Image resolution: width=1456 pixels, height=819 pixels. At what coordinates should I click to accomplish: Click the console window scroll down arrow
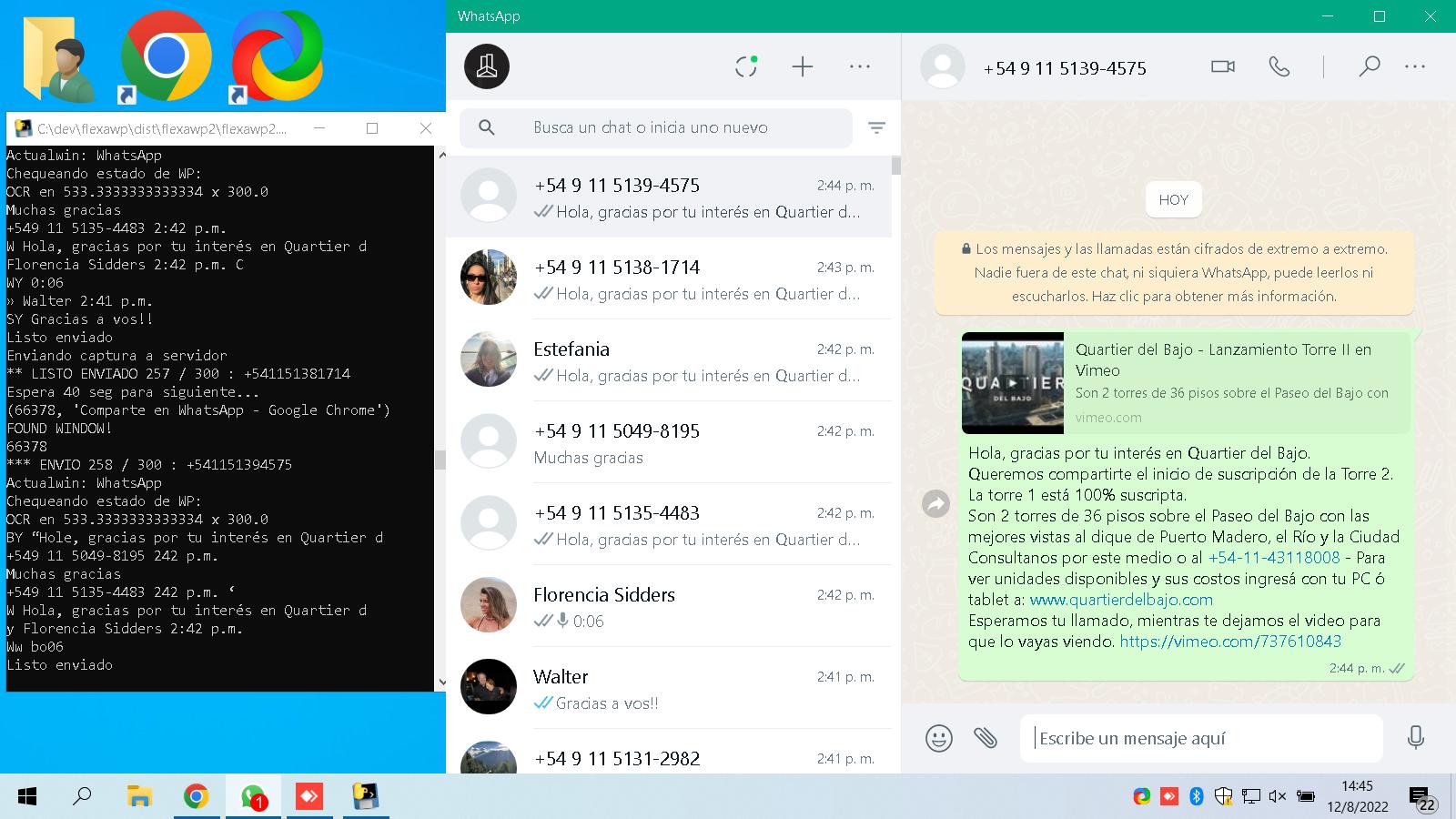pos(441,682)
